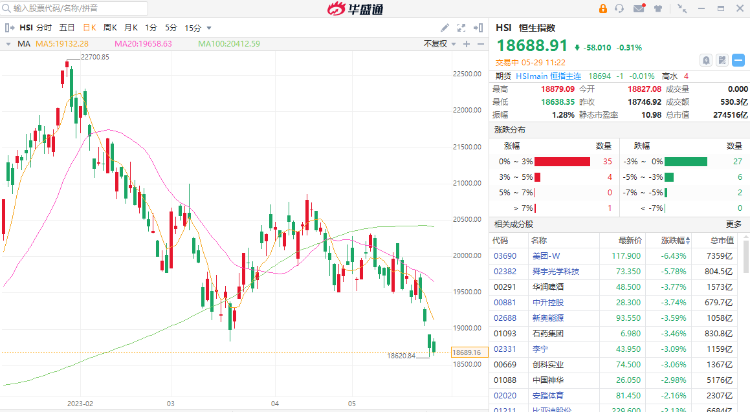The image size is (750, 412).
Task: Zoom in chart with plus icon
Action: 466,44
